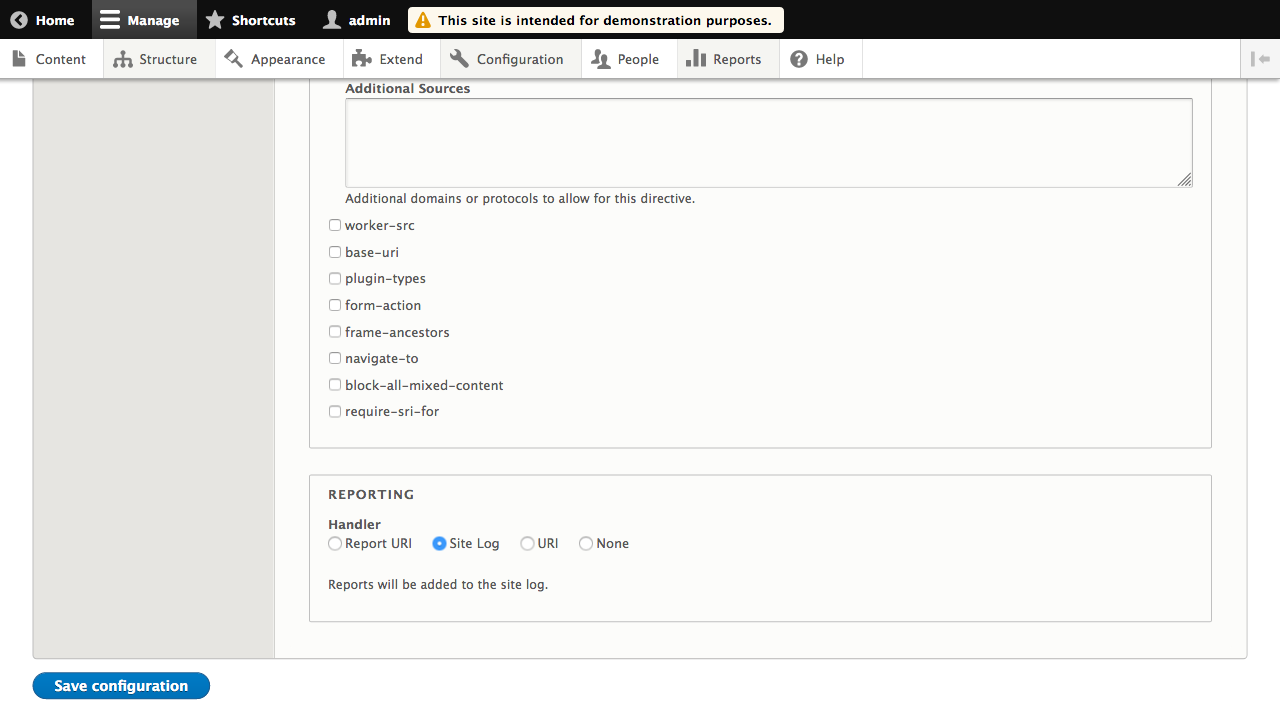The height and width of the screenshot is (720, 1280).
Task: Open the Structure menu label
Action: 168,59
